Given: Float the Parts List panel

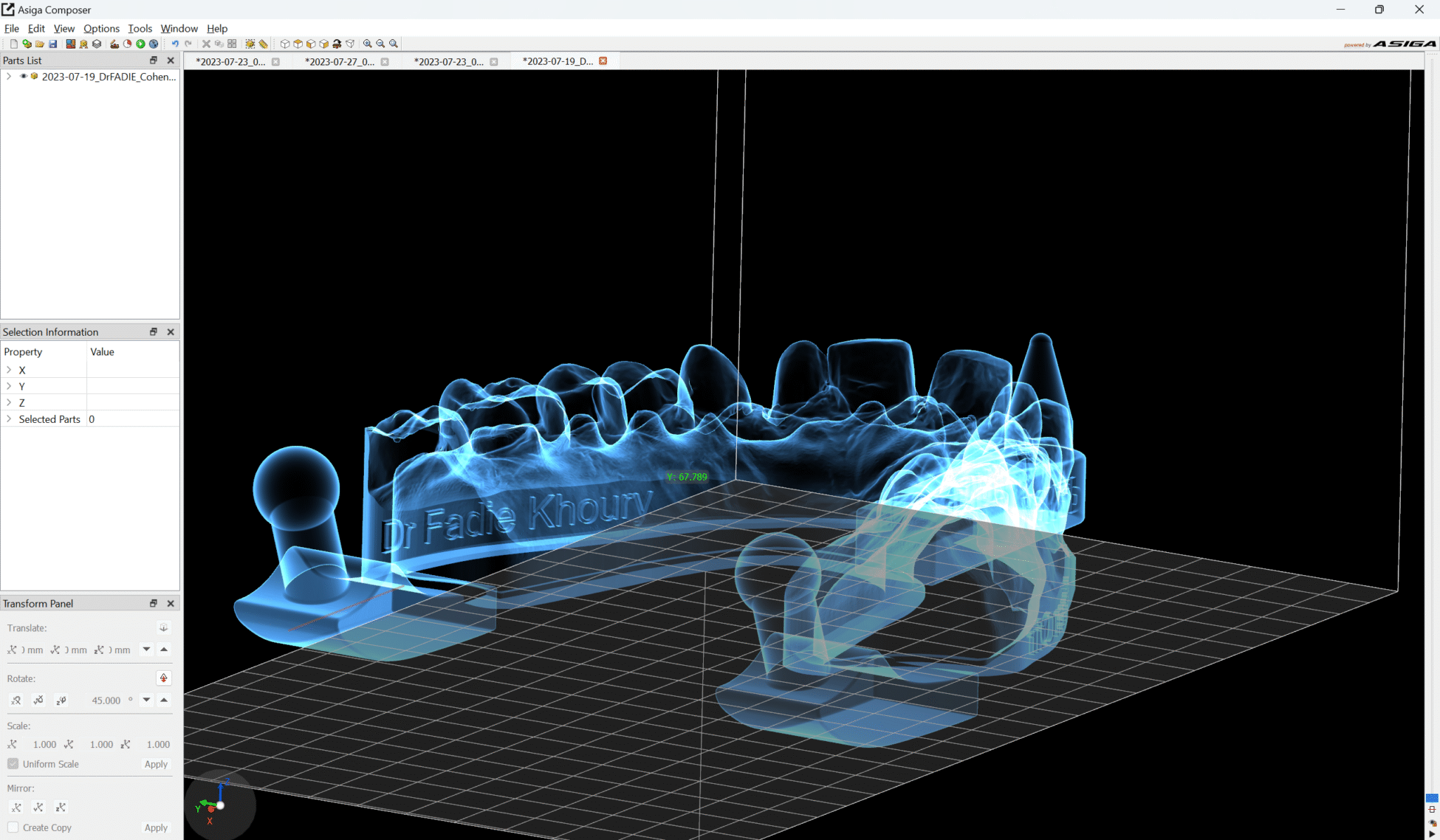Looking at the screenshot, I should point(154,60).
